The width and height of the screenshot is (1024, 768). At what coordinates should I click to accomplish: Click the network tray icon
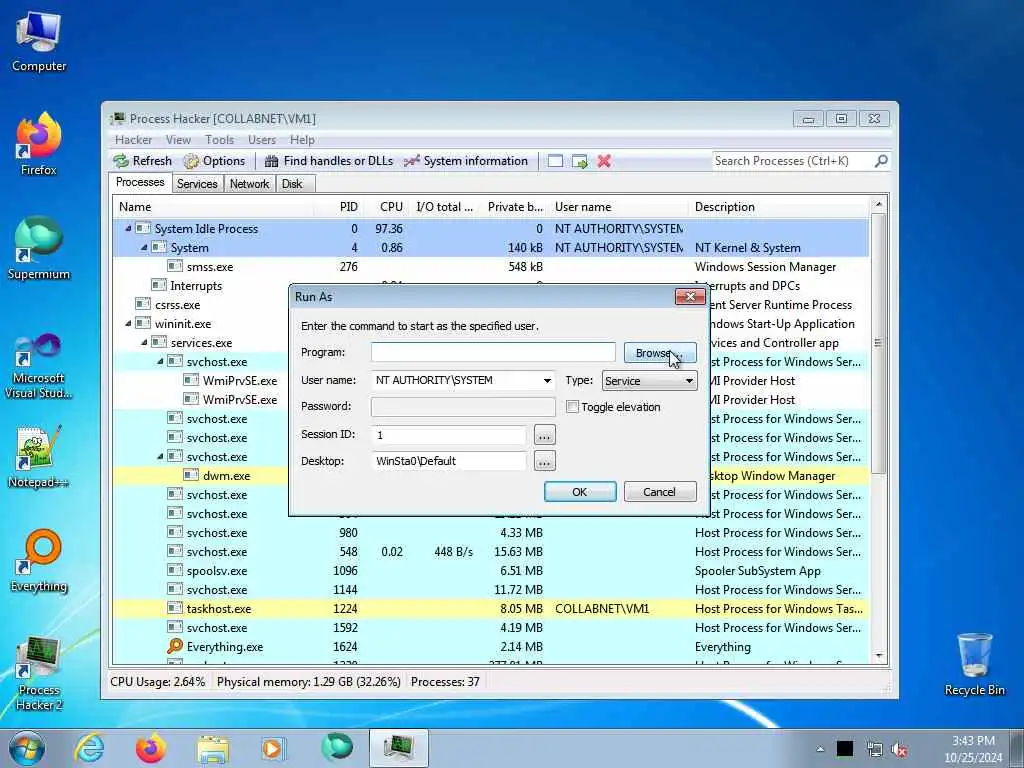click(874, 750)
